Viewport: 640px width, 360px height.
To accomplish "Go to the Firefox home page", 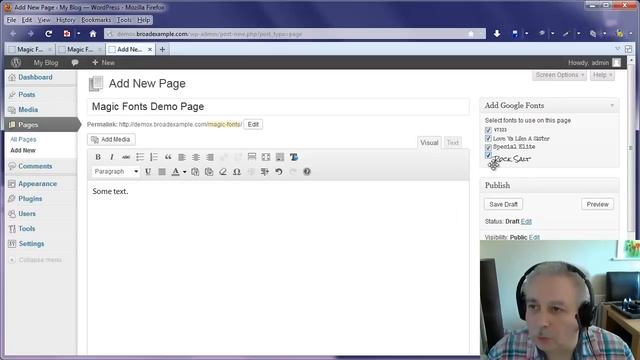I will tap(93, 34).
